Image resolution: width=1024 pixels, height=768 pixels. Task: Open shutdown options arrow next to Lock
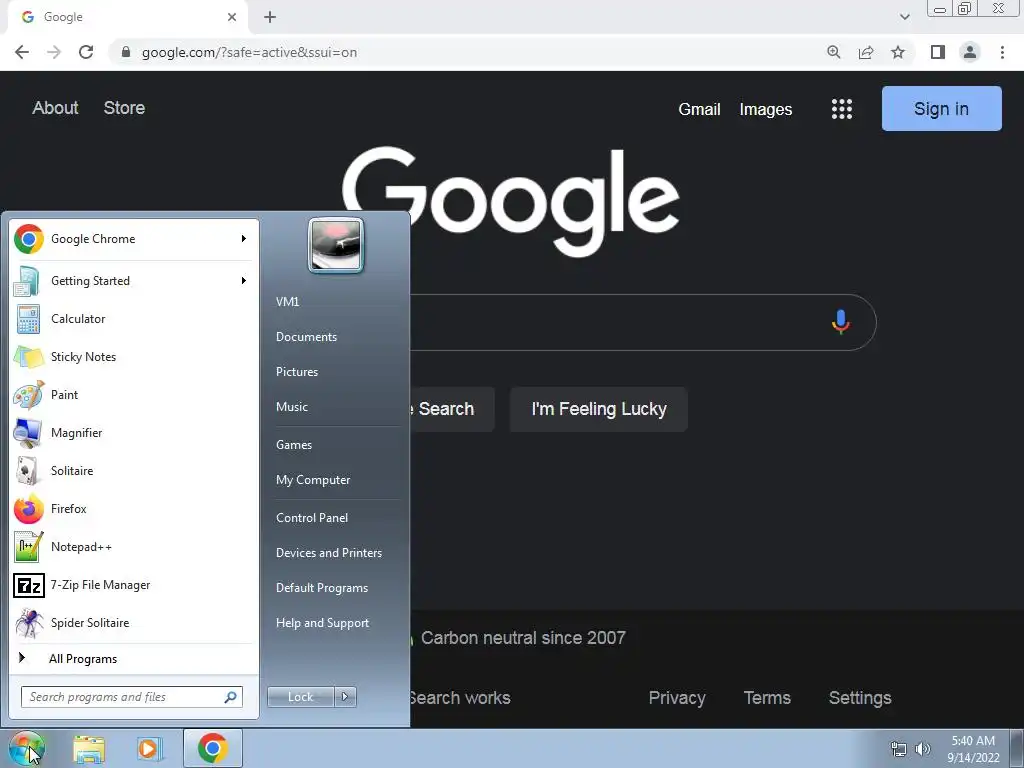(345, 697)
